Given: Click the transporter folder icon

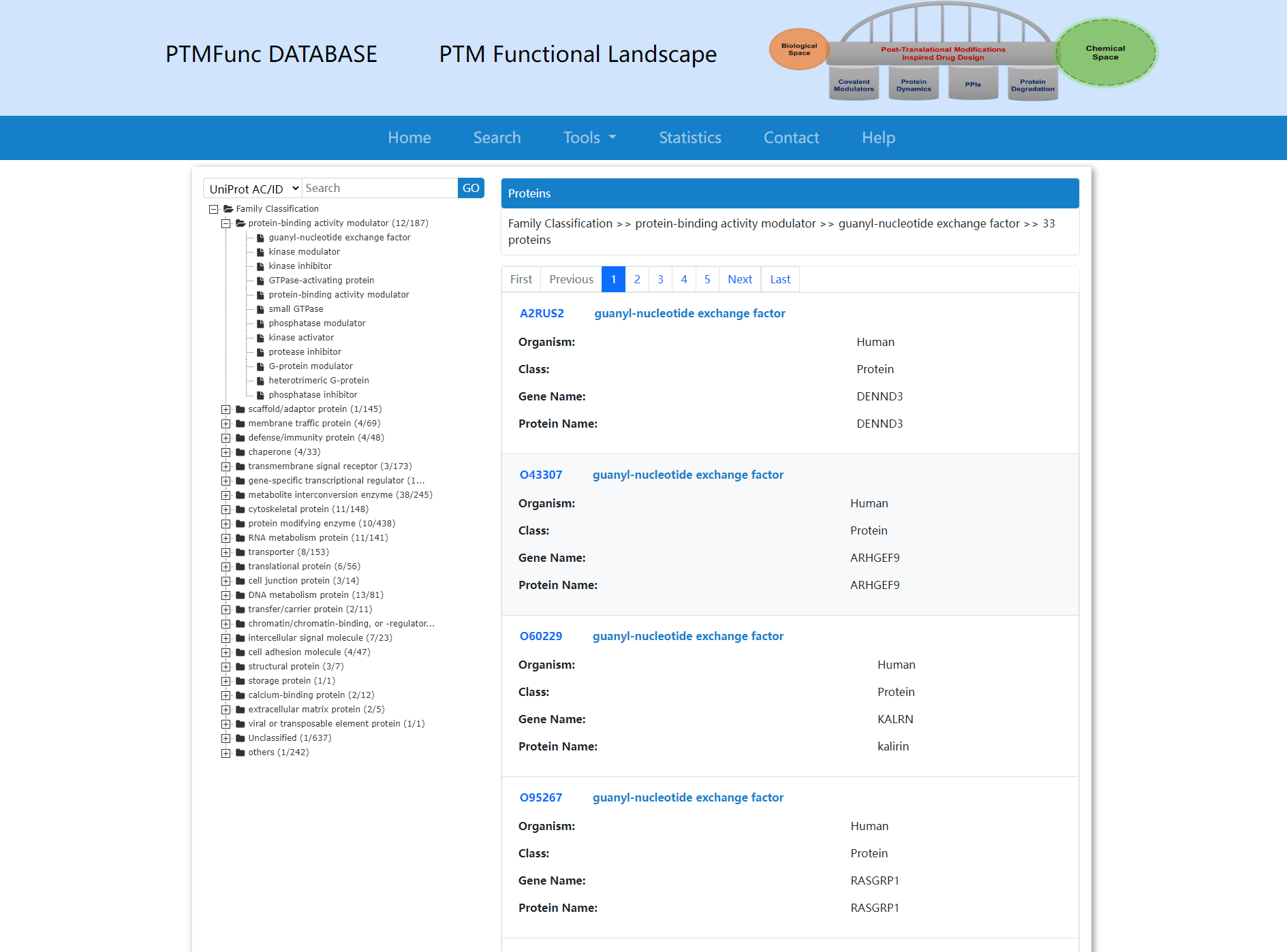Looking at the screenshot, I should [x=241, y=552].
